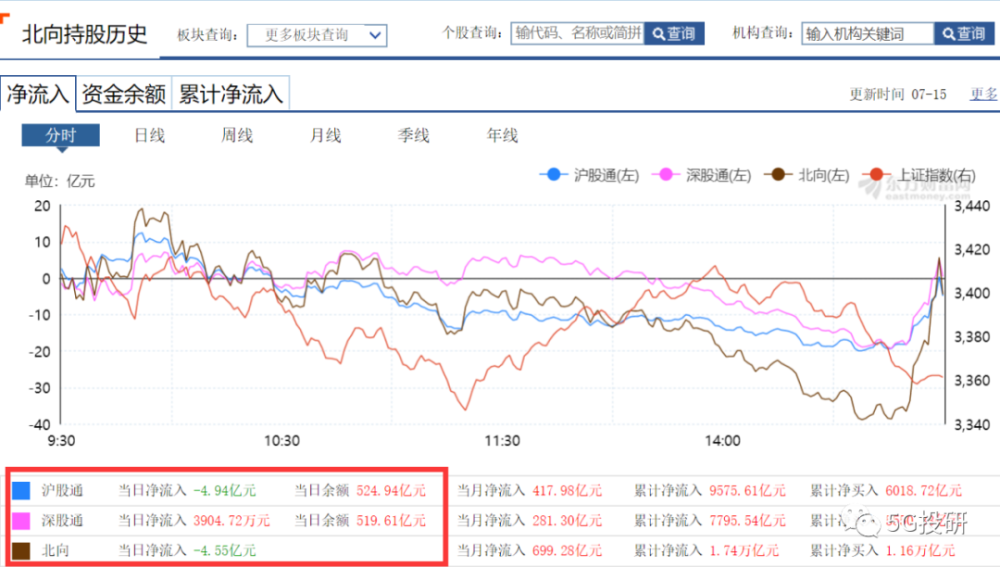Open the 更多 link

(x=983, y=94)
